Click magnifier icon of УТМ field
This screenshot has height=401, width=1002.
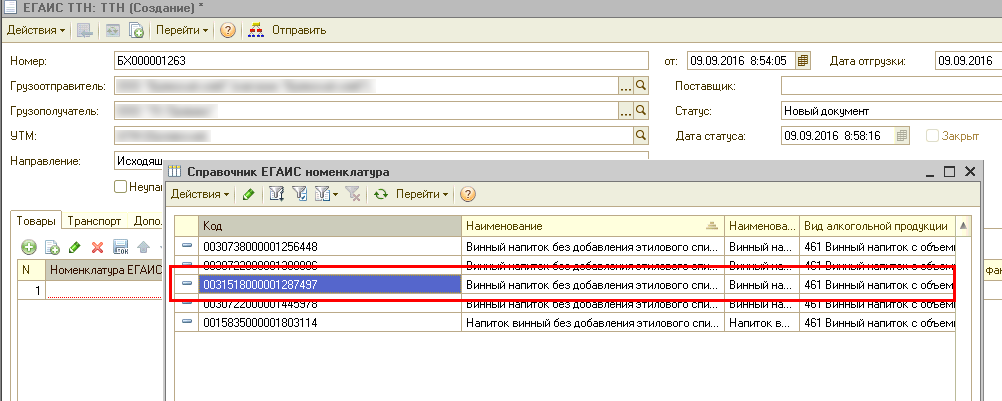point(641,135)
